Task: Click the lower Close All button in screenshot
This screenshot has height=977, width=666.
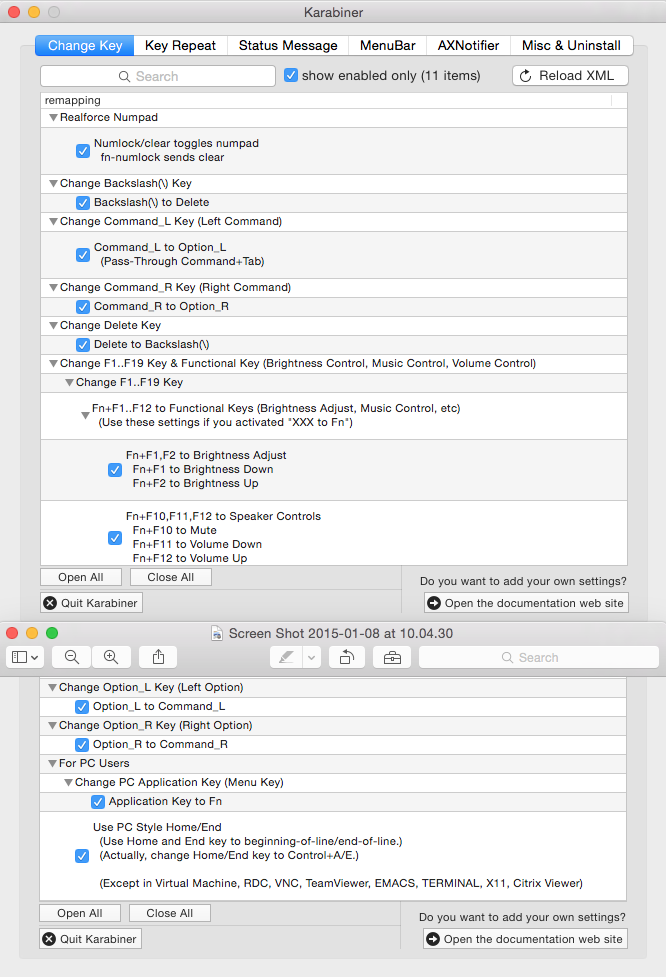Action: (x=169, y=913)
